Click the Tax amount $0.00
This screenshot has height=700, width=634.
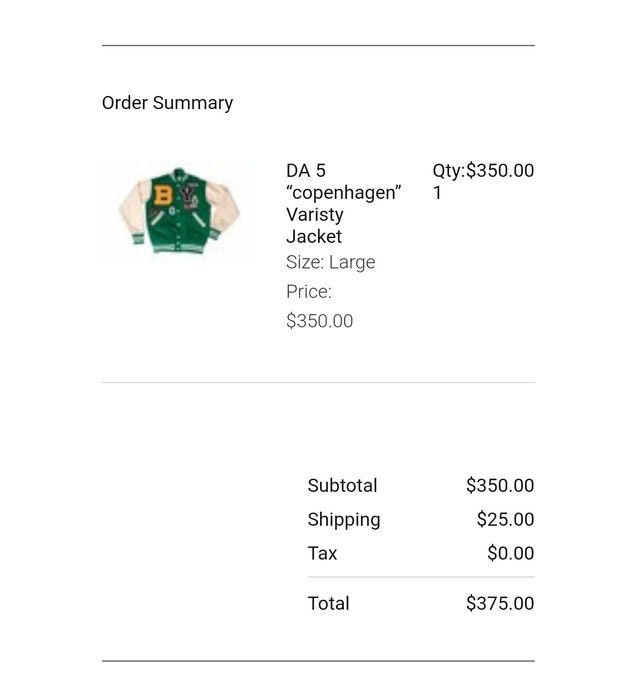(511, 553)
